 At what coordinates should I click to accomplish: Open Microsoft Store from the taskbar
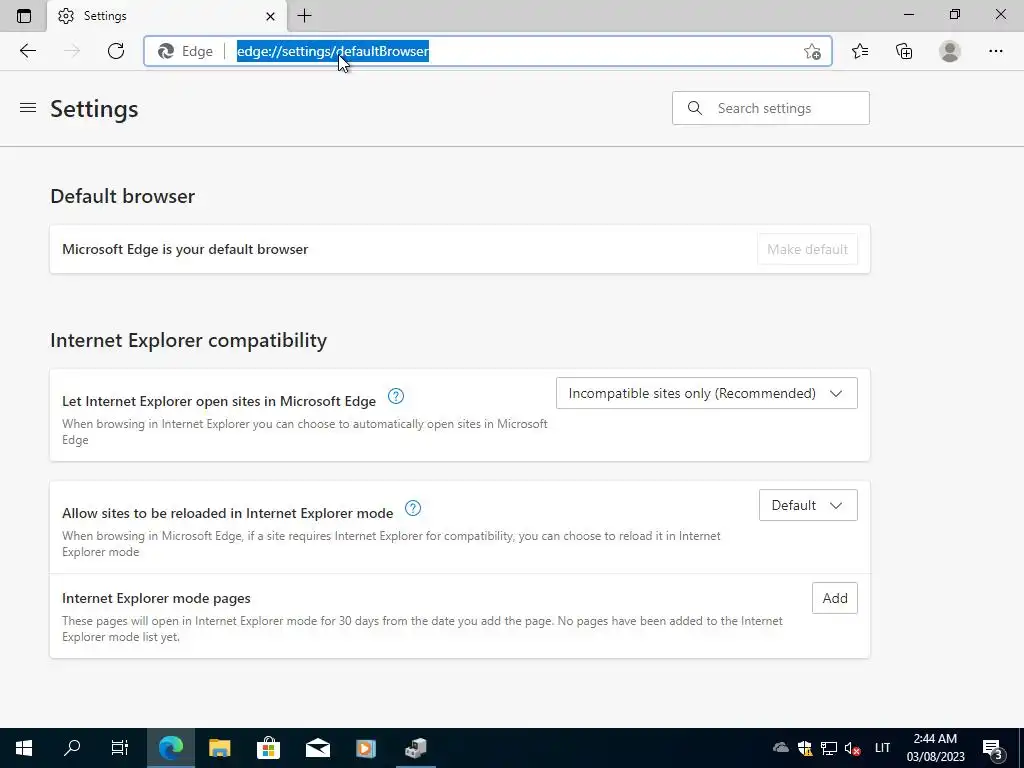point(268,748)
